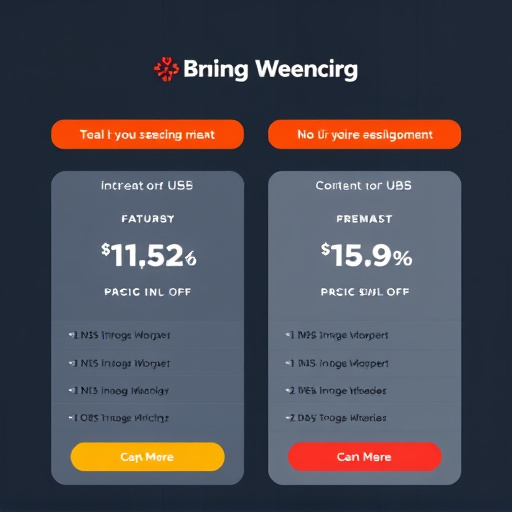Viewport: 512px width, 512px height.
Task: Click second feature row in right card
Action: coord(364,363)
